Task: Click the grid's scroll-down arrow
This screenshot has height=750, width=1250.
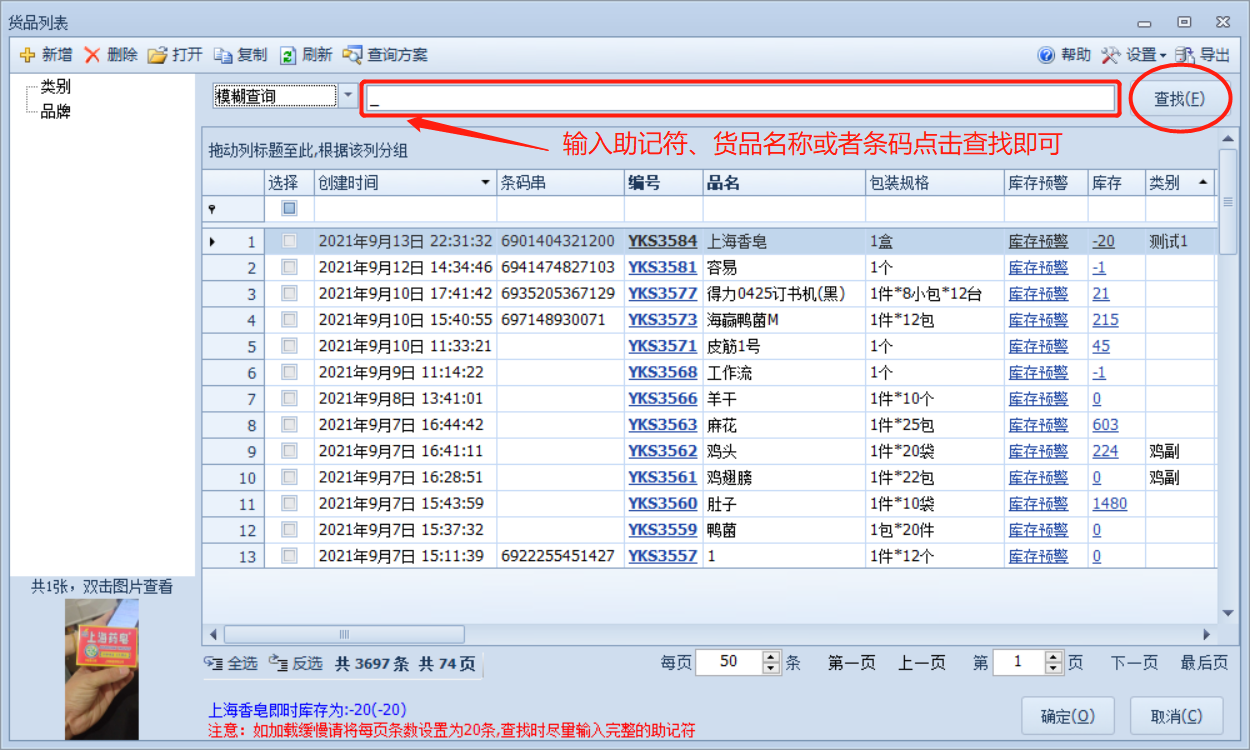Action: coord(1228,613)
